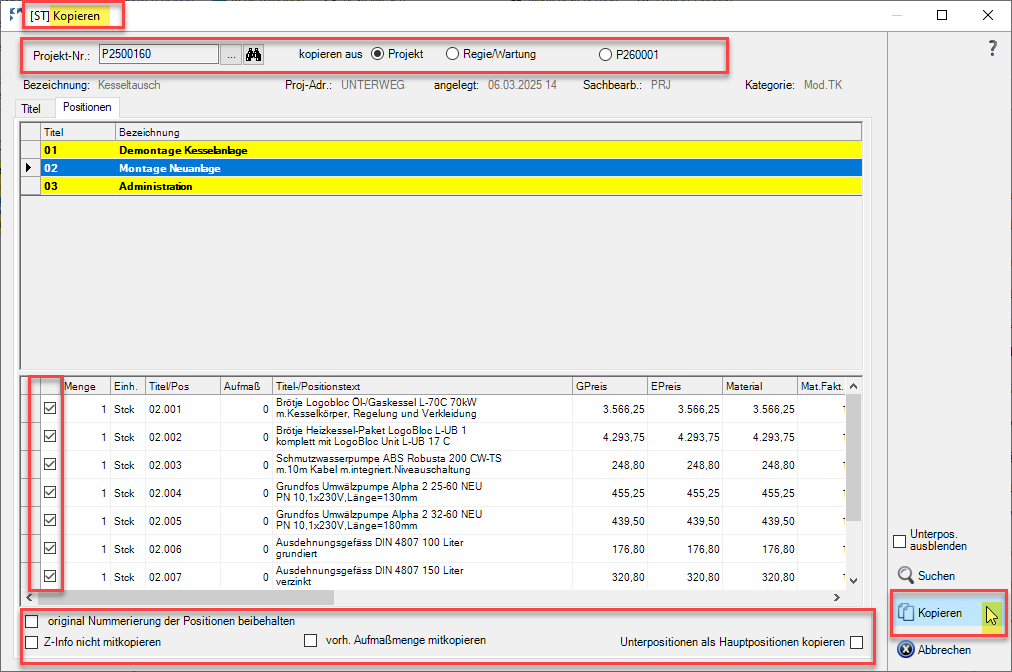Image resolution: width=1012 pixels, height=672 pixels.
Task: Click the horizontal scrollbar right arrow
Action: point(838,597)
